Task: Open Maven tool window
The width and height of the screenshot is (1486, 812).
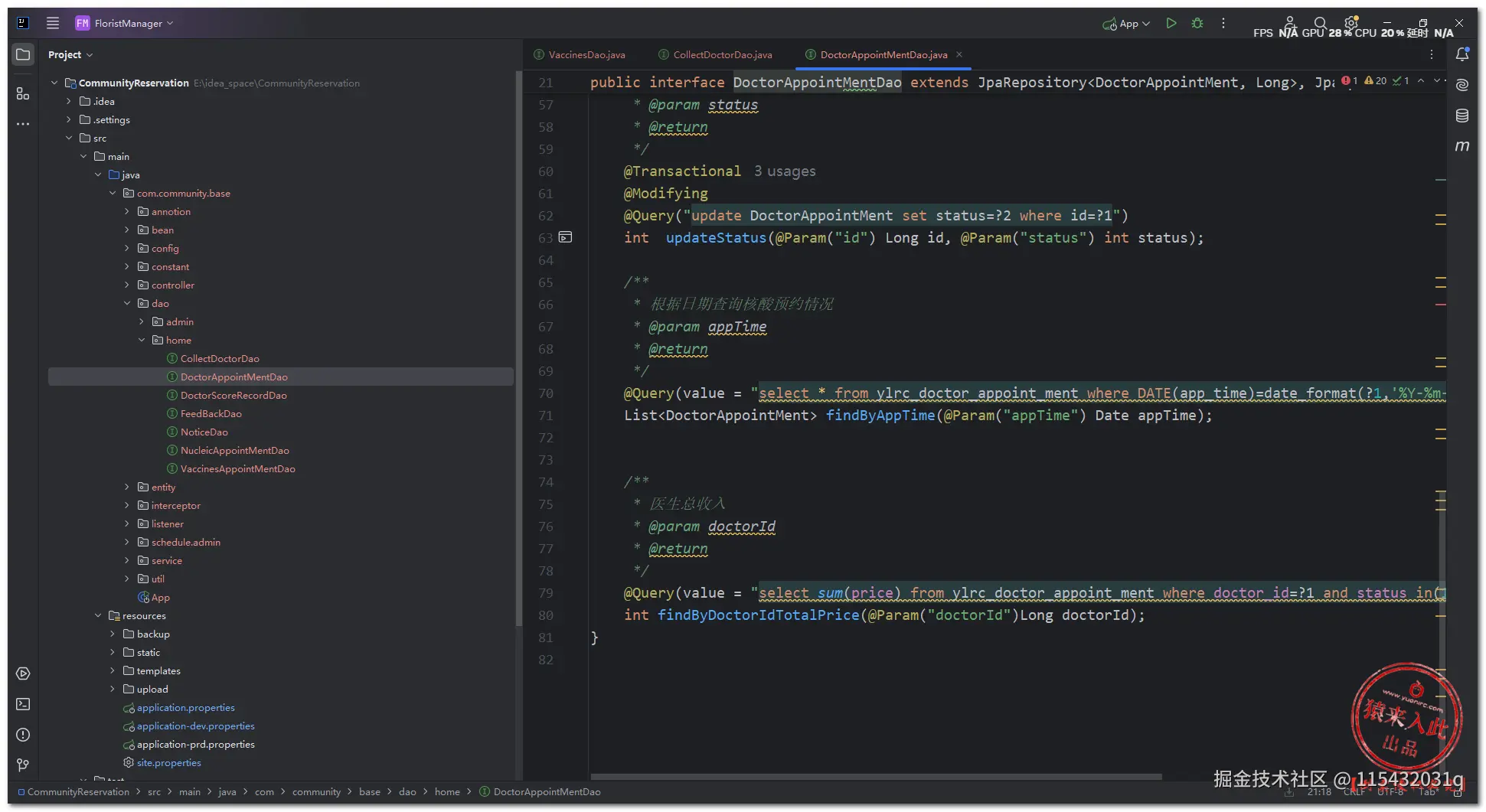Action: pyautogui.click(x=1462, y=145)
